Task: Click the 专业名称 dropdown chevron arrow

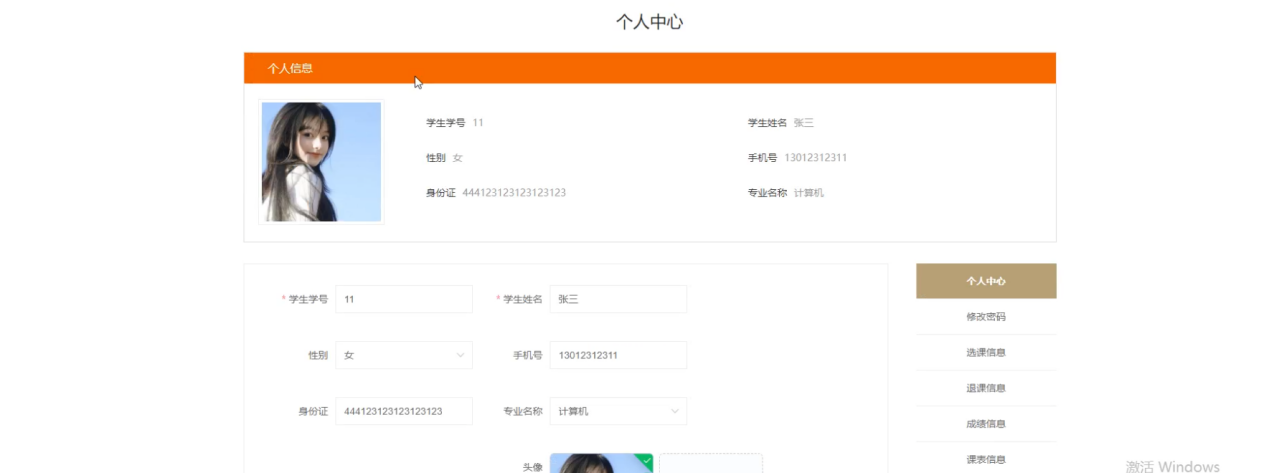Action: pyautogui.click(x=674, y=411)
